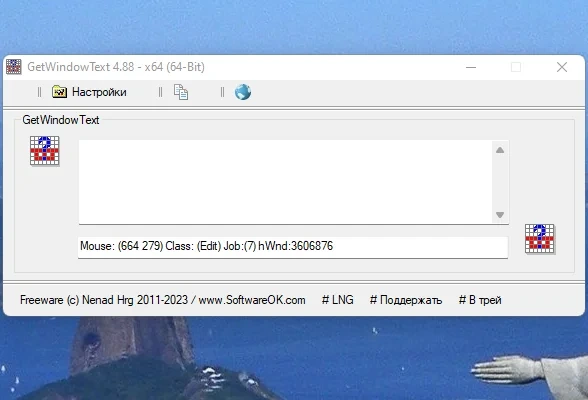Click the Mouse/Class/hWnd info field
The width and height of the screenshot is (588, 400).
click(293, 246)
